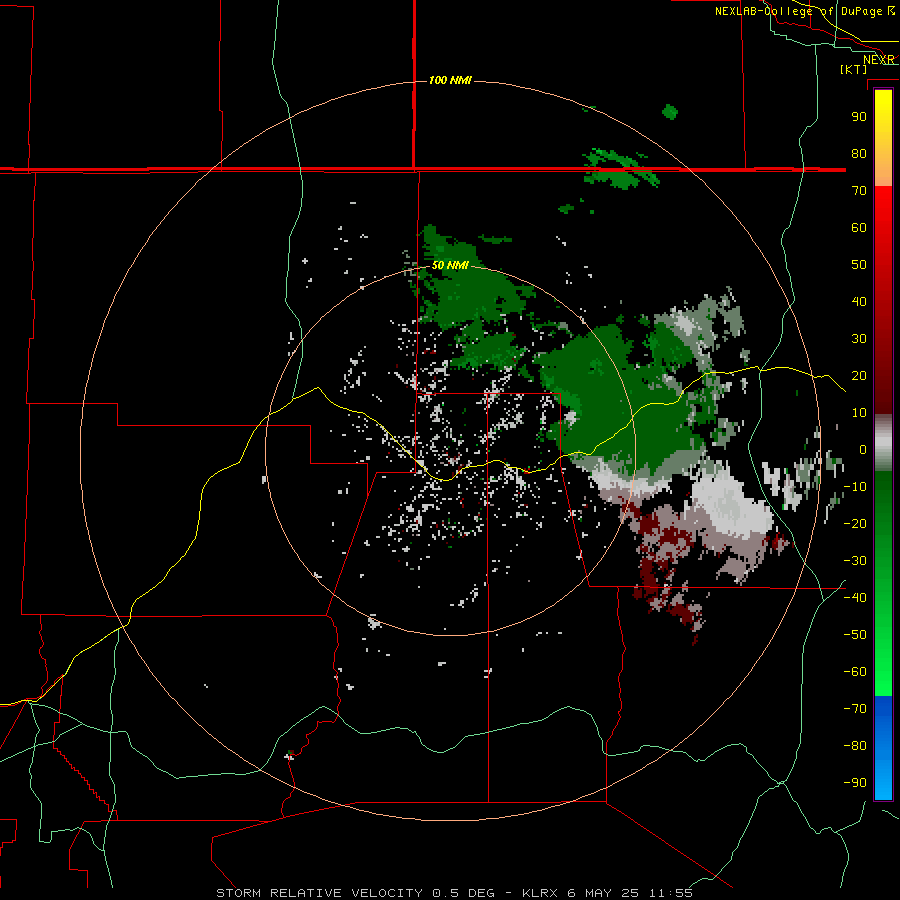Click the -40 value on the velocity scale
The width and height of the screenshot is (900, 900).
pos(855,598)
